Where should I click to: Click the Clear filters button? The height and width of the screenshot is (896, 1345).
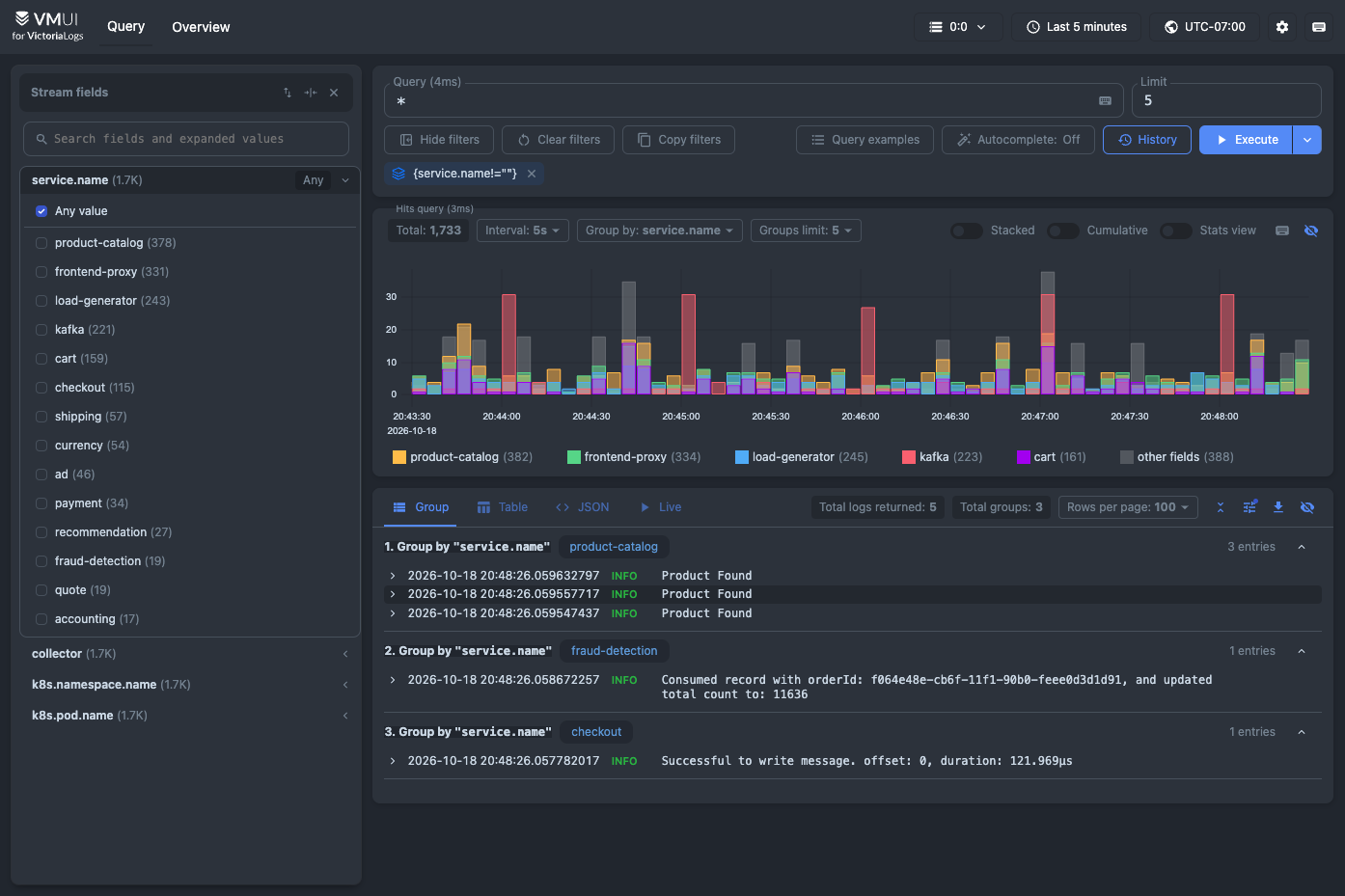[x=559, y=140]
